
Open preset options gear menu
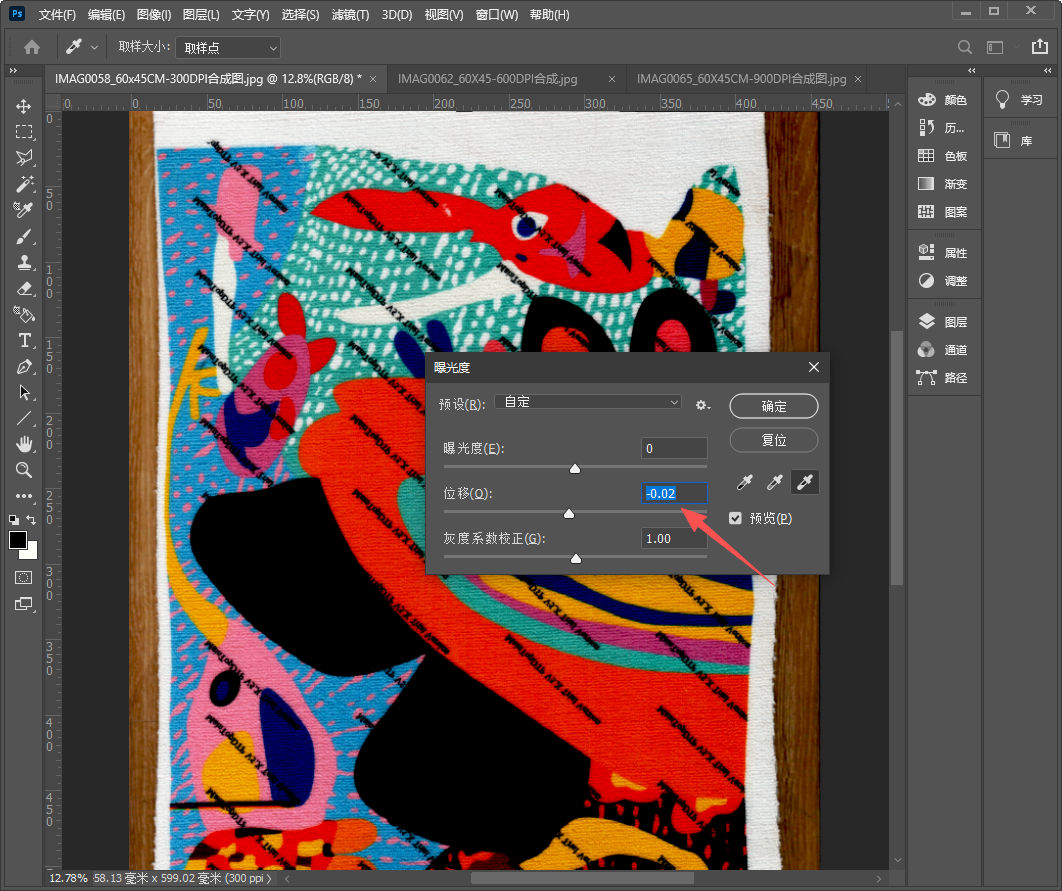[x=703, y=405]
